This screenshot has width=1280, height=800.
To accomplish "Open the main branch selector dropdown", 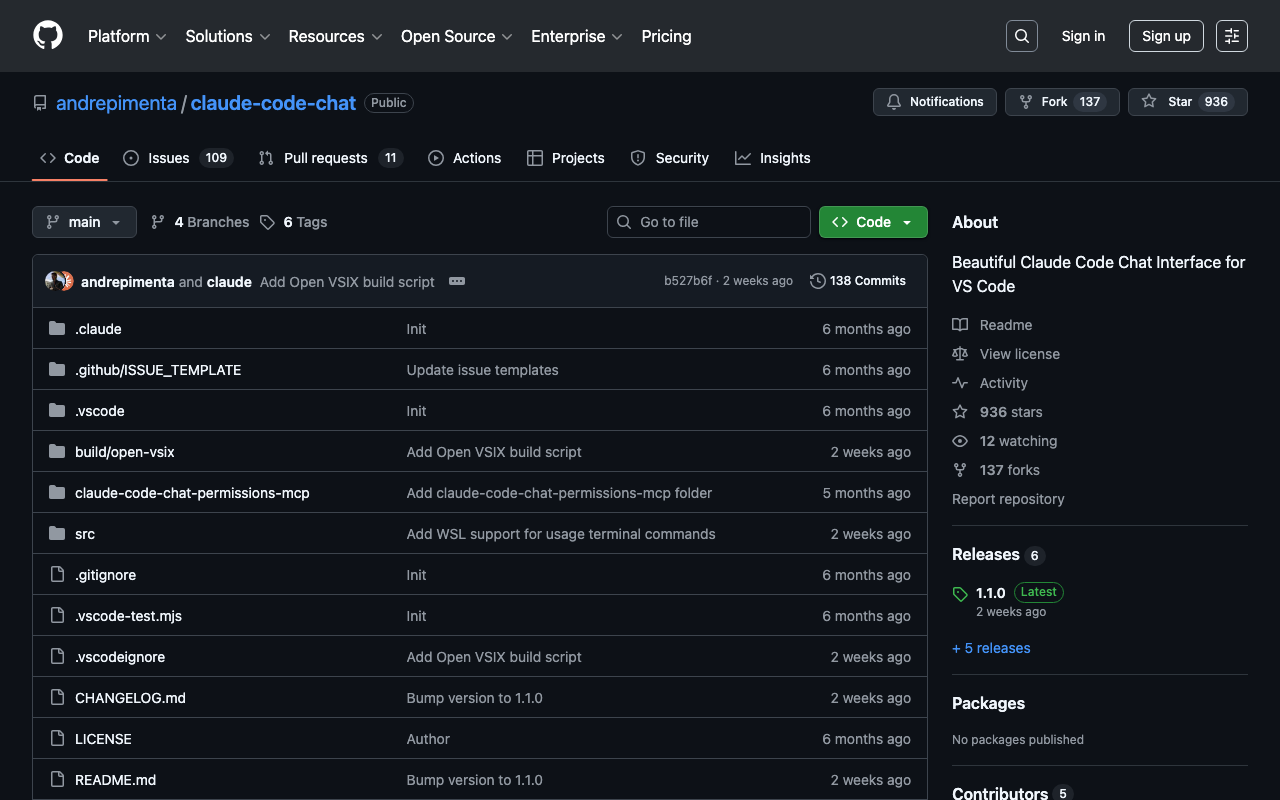I will click(x=84, y=222).
